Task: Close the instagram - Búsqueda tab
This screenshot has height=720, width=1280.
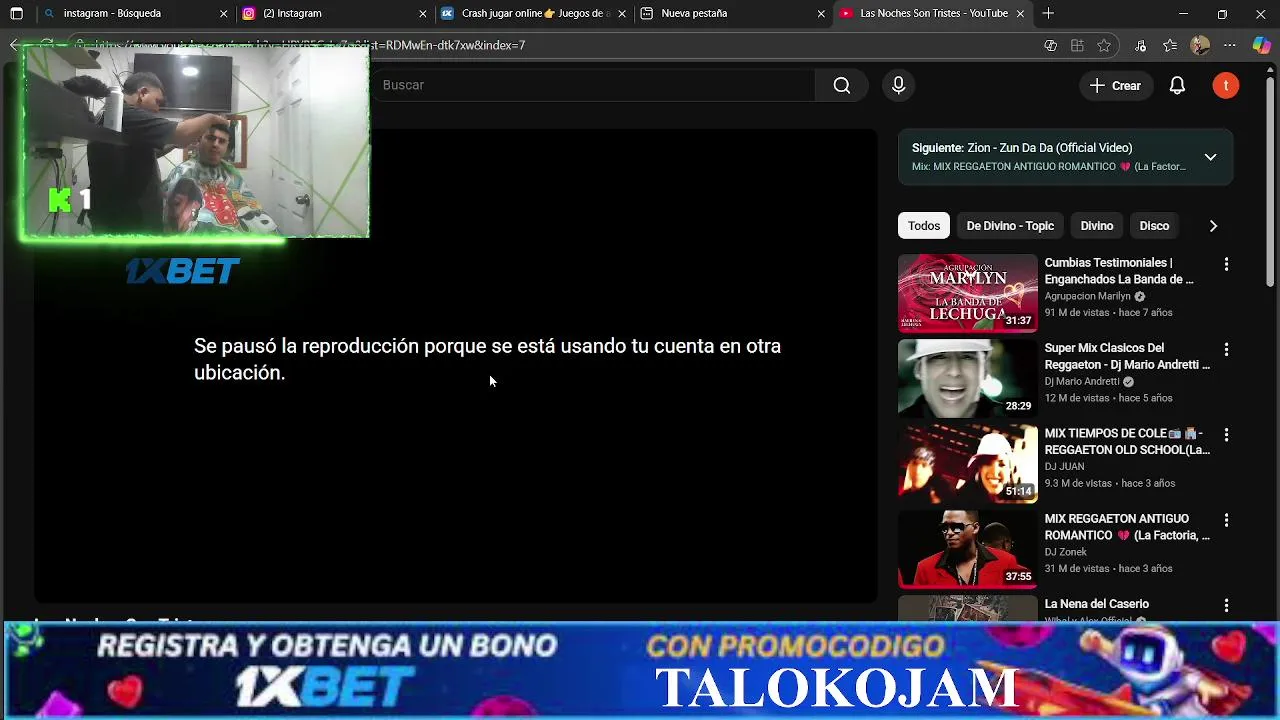Action: tap(223, 14)
